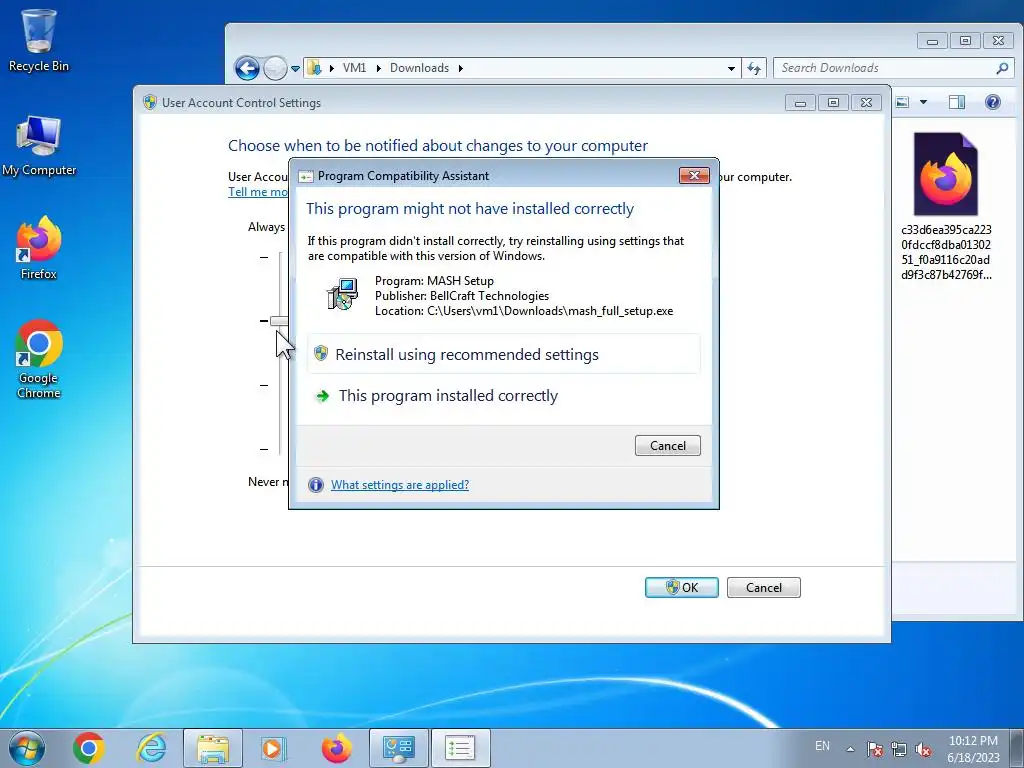Click OK in User Account Control Settings
This screenshot has height=768, width=1024.
pos(681,587)
